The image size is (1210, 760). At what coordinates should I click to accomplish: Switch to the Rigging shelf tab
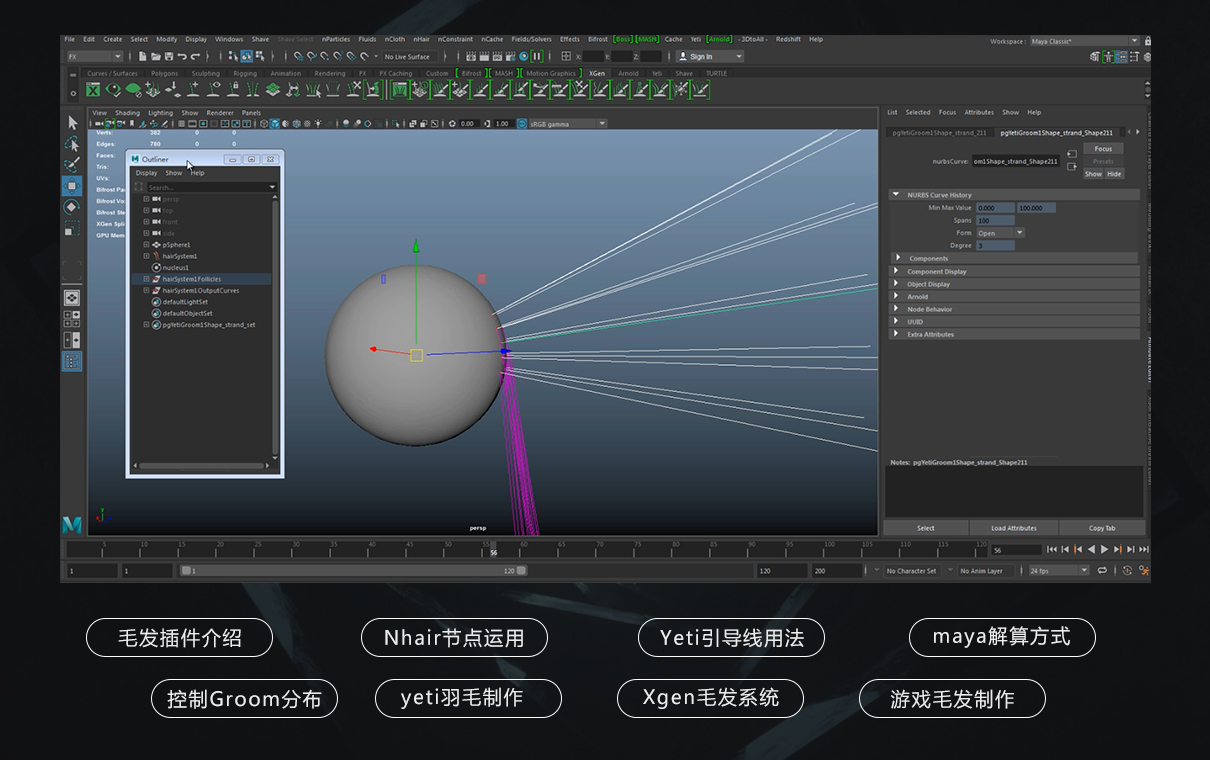[x=245, y=73]
